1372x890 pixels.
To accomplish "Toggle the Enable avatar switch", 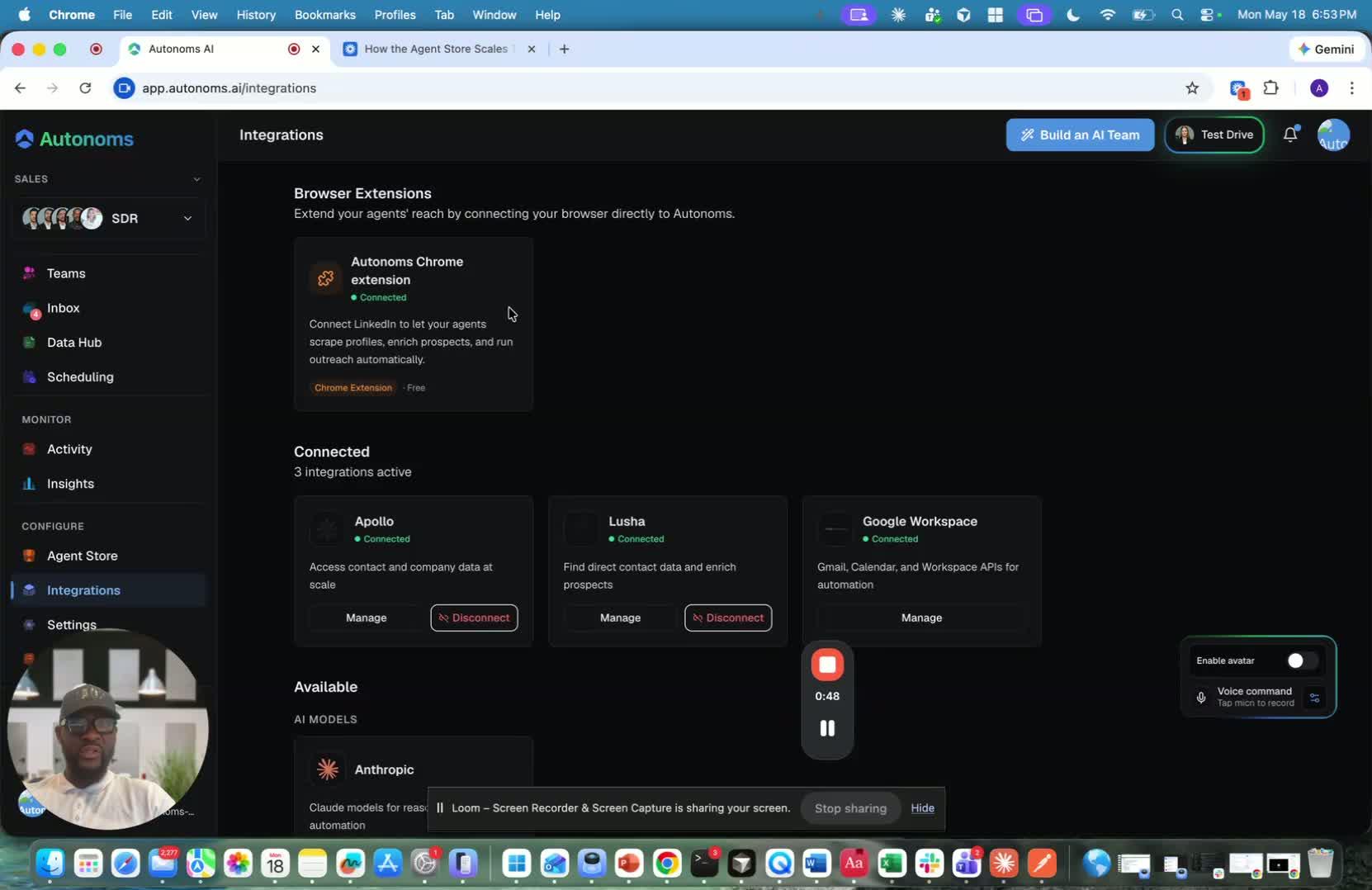I will [x=1301, y=660].
